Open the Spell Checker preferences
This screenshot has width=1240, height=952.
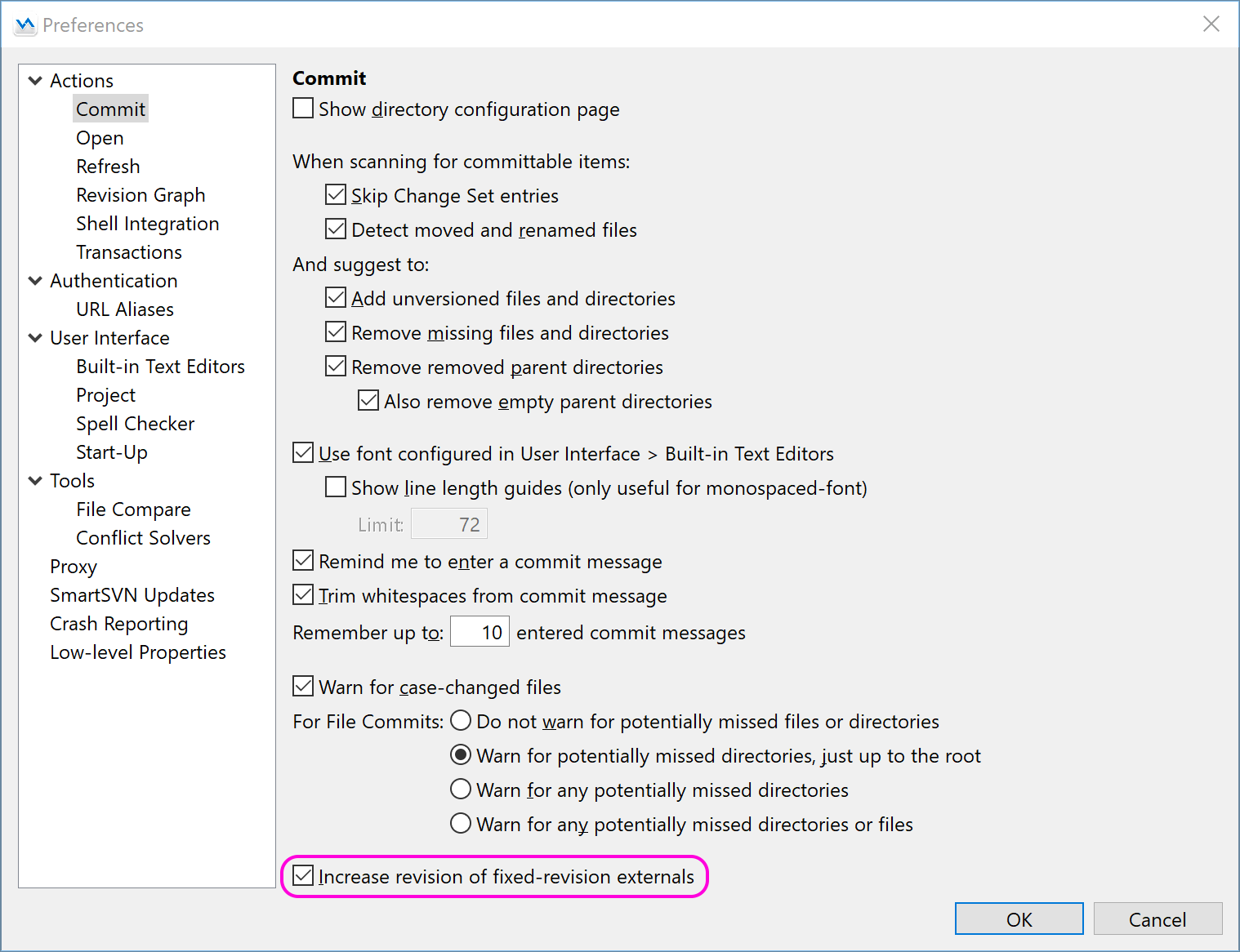(135, 423)
